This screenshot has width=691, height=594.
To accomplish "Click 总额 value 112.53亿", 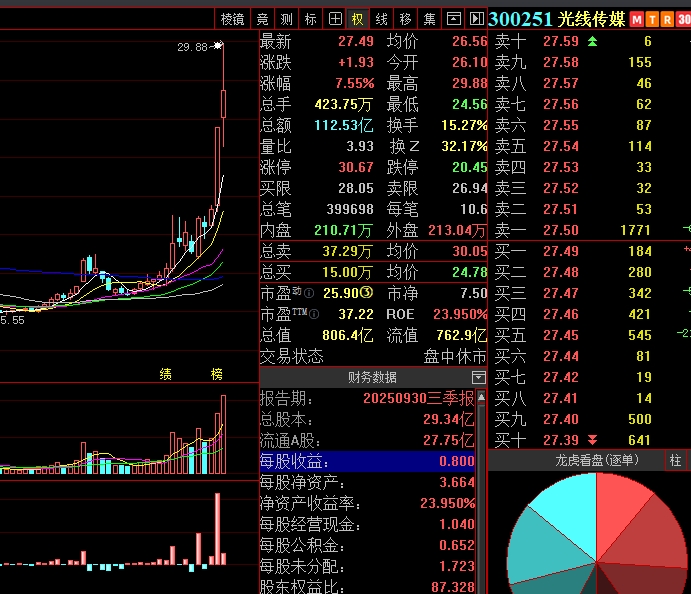I will [x=344, y=126].
